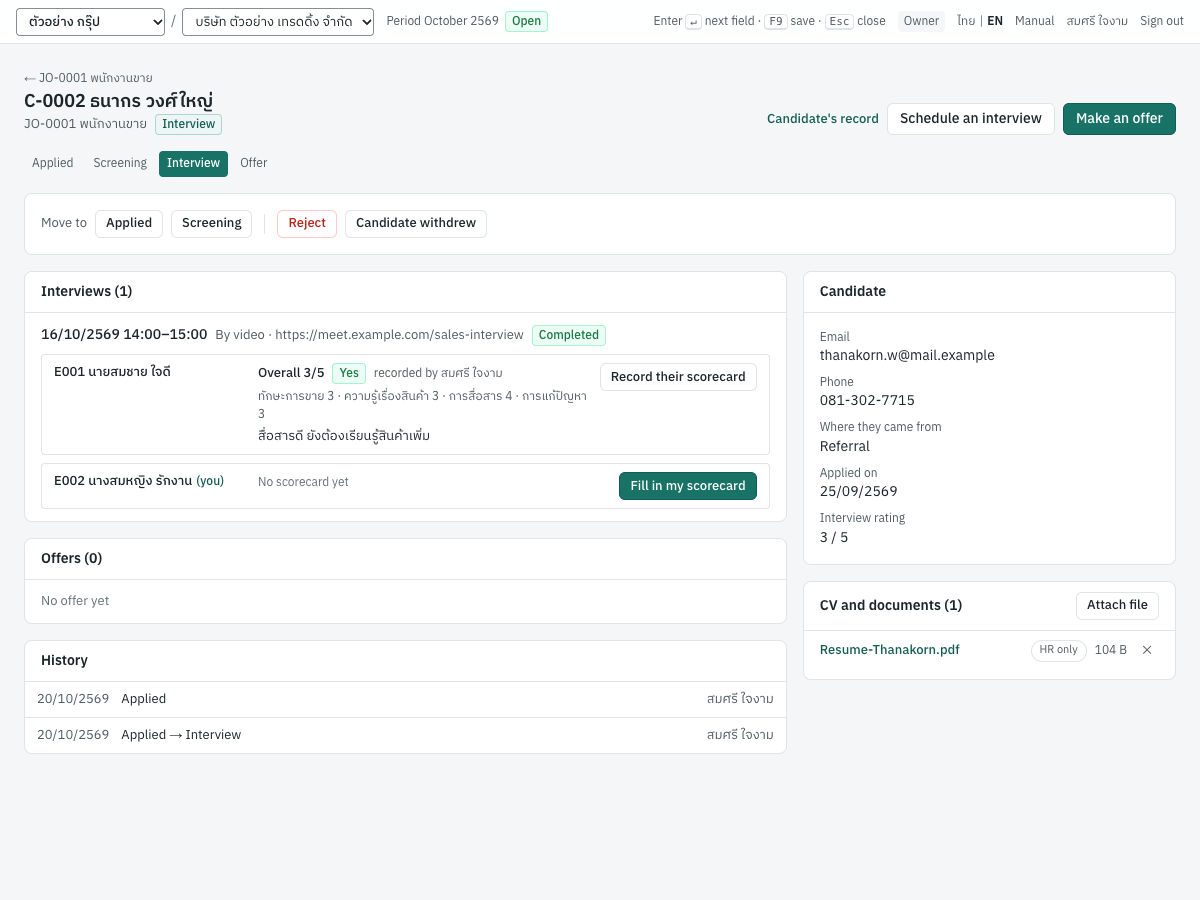1200x900 pixels.
Task: Click the email thanakorn.w@mail.example
Action: pyautogui.click(x=907, y=355)
